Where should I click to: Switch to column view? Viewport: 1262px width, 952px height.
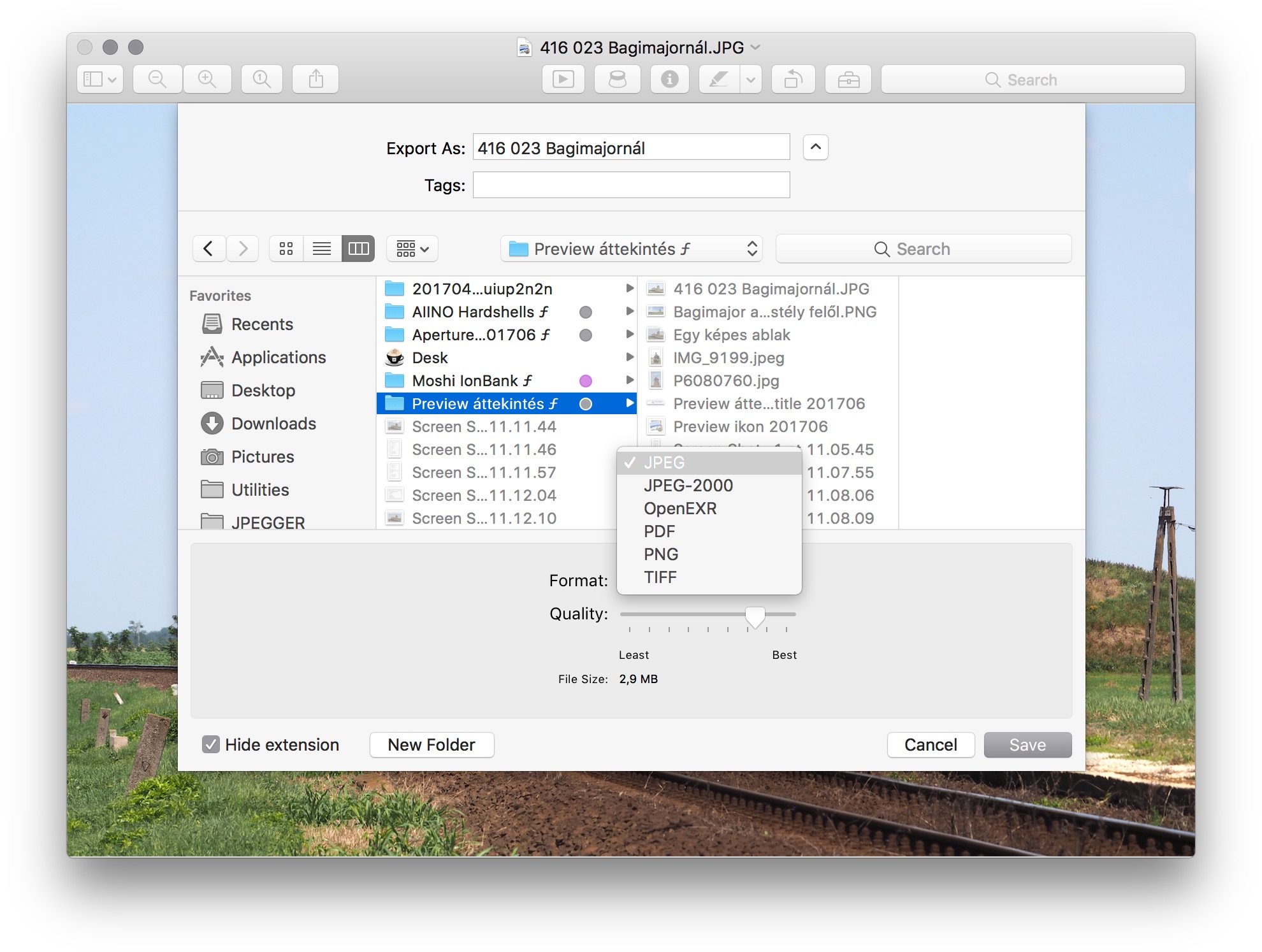358,249
